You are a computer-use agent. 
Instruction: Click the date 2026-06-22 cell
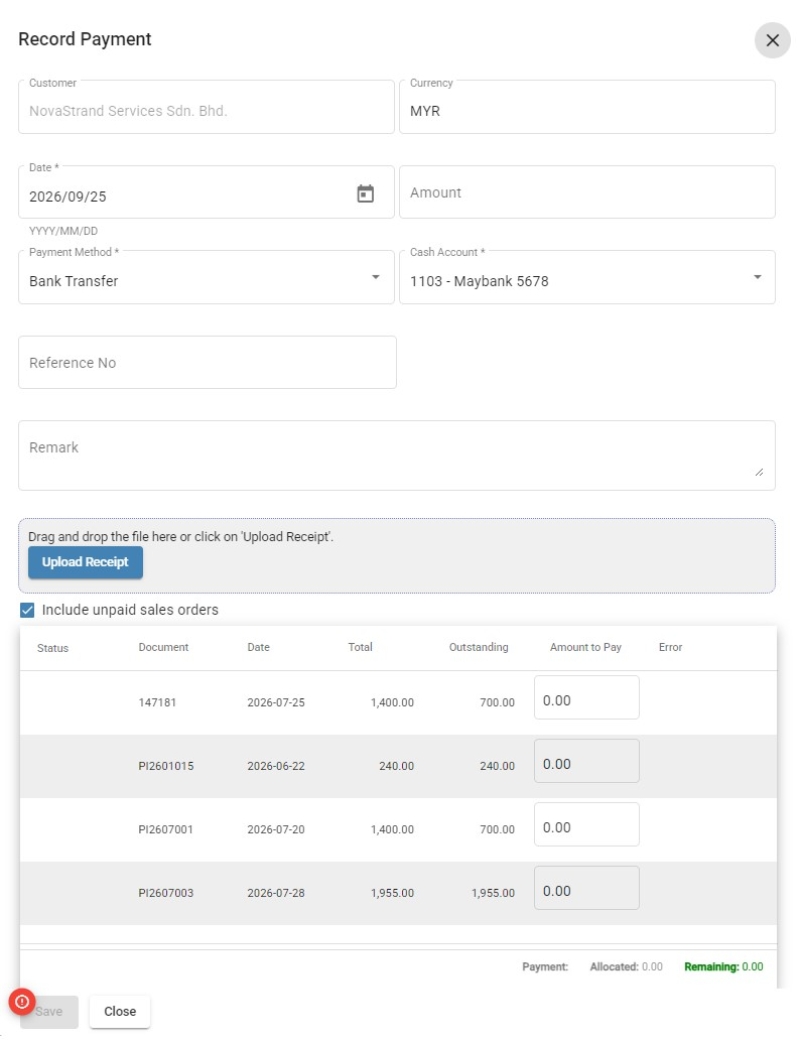tap(276, 766)
